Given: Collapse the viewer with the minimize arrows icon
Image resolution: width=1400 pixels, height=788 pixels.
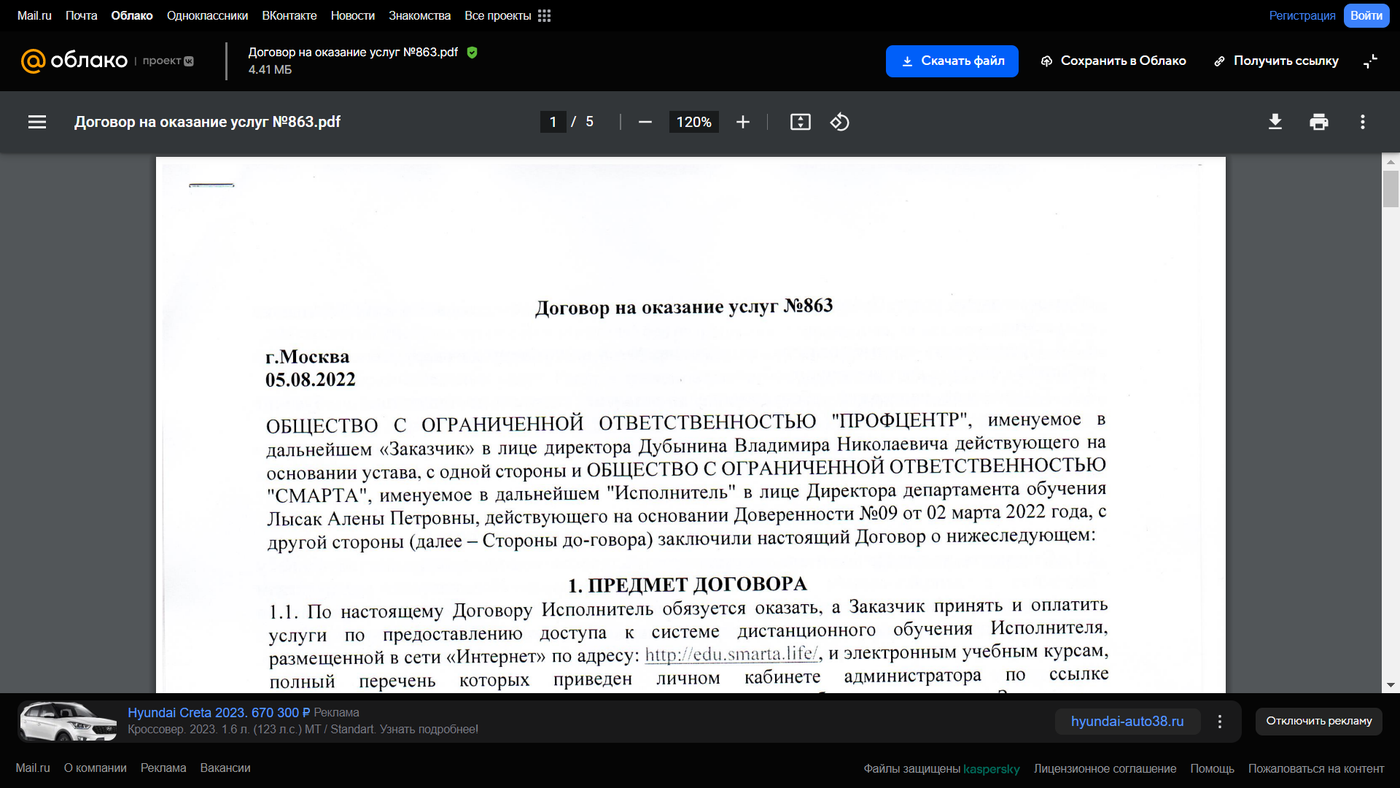Looking at the screenshot, I should point(1370,61).
